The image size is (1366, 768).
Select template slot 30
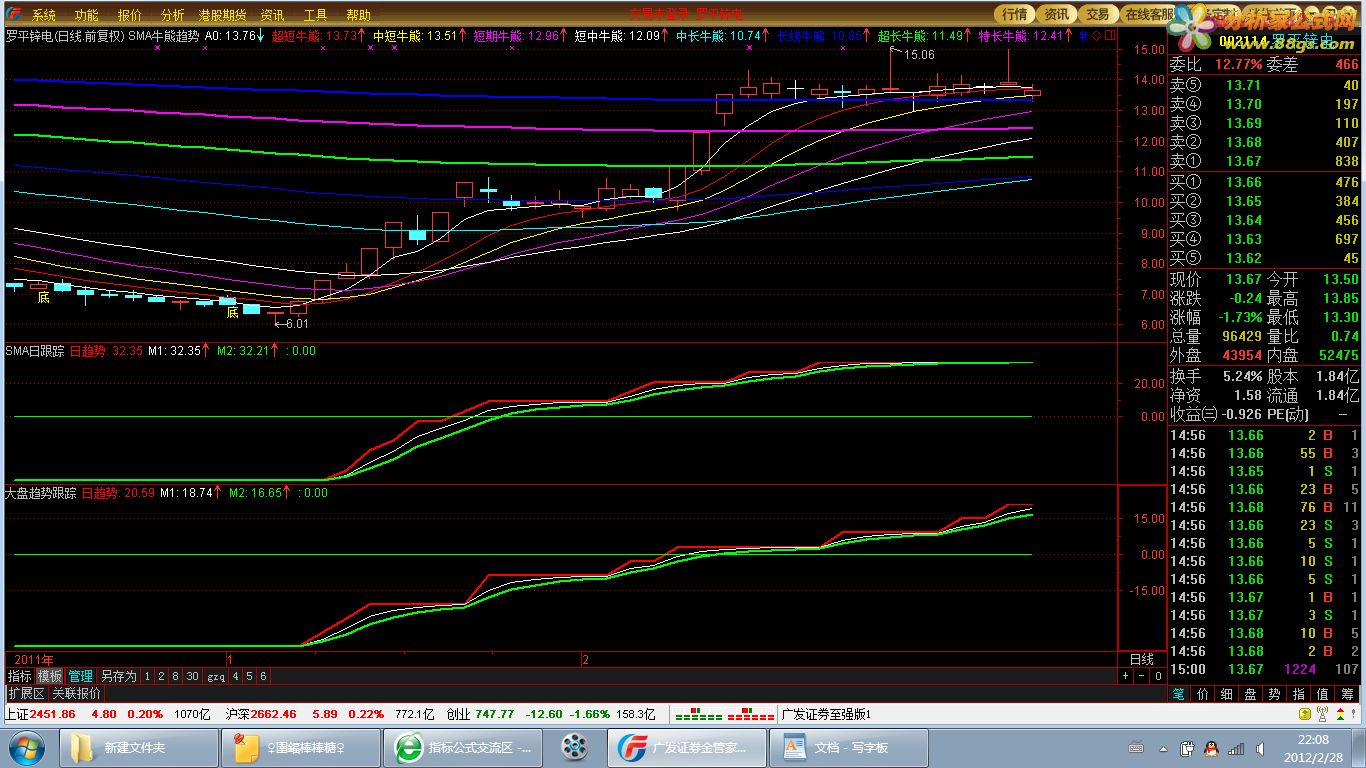tap(192, 676)
